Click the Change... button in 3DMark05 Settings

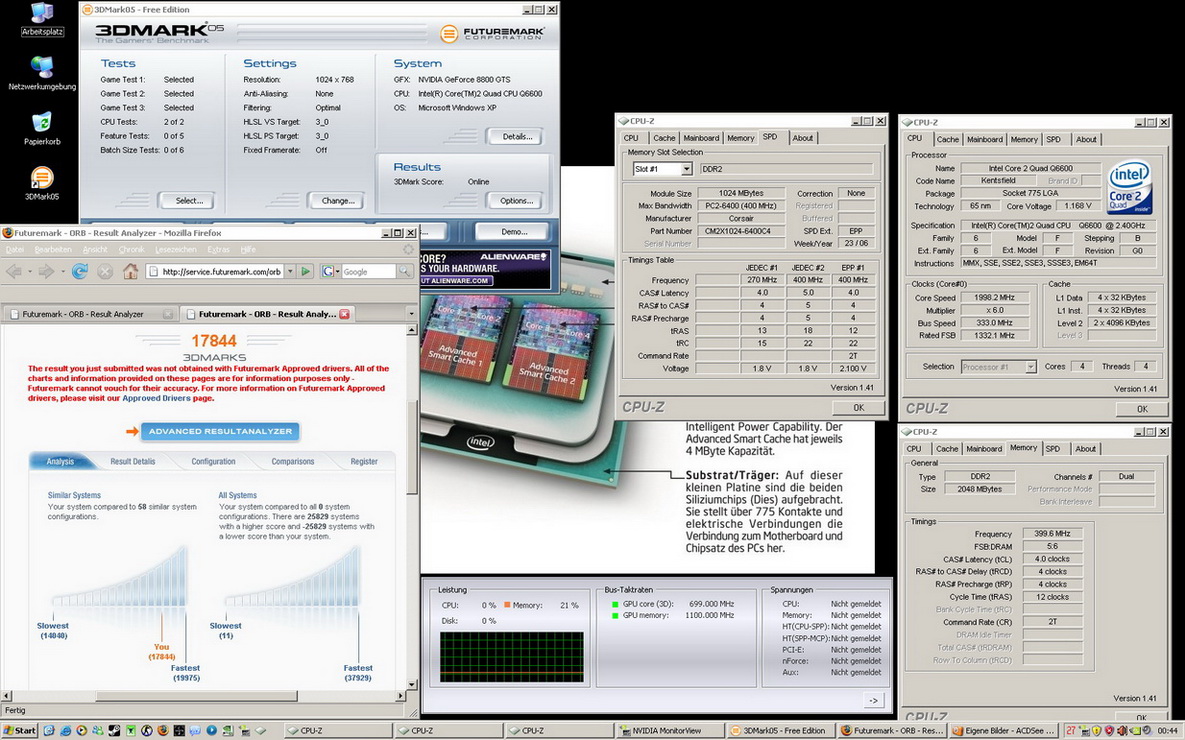[337, 201]
